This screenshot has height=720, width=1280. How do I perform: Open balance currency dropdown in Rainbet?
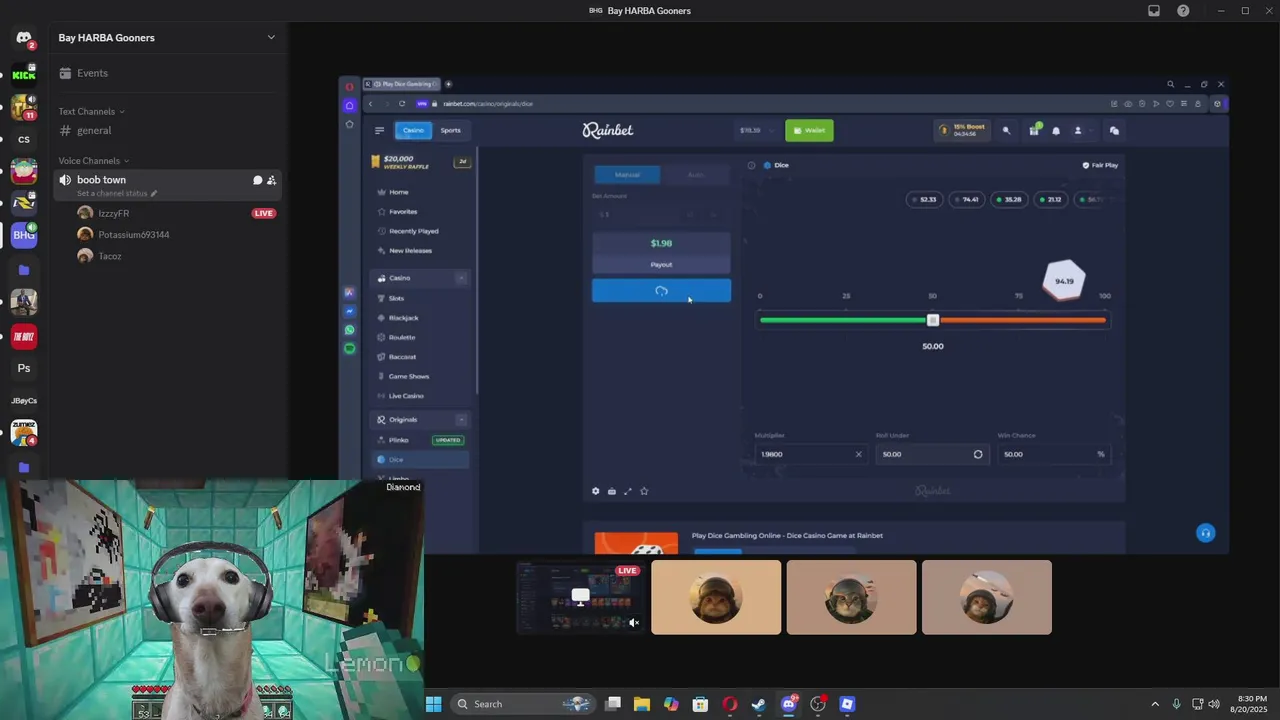point(756,130)
